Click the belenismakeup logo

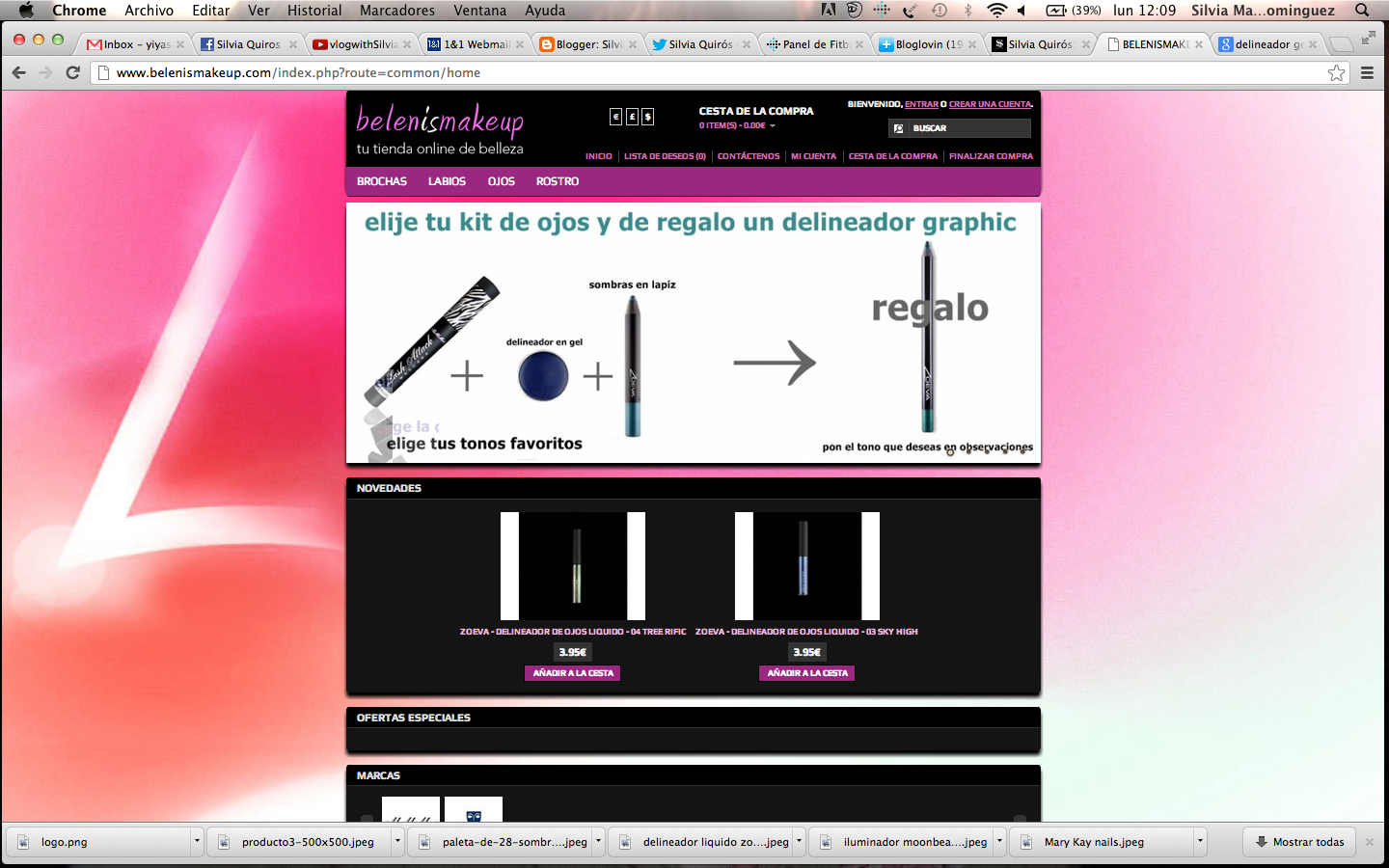coord(440,131)
